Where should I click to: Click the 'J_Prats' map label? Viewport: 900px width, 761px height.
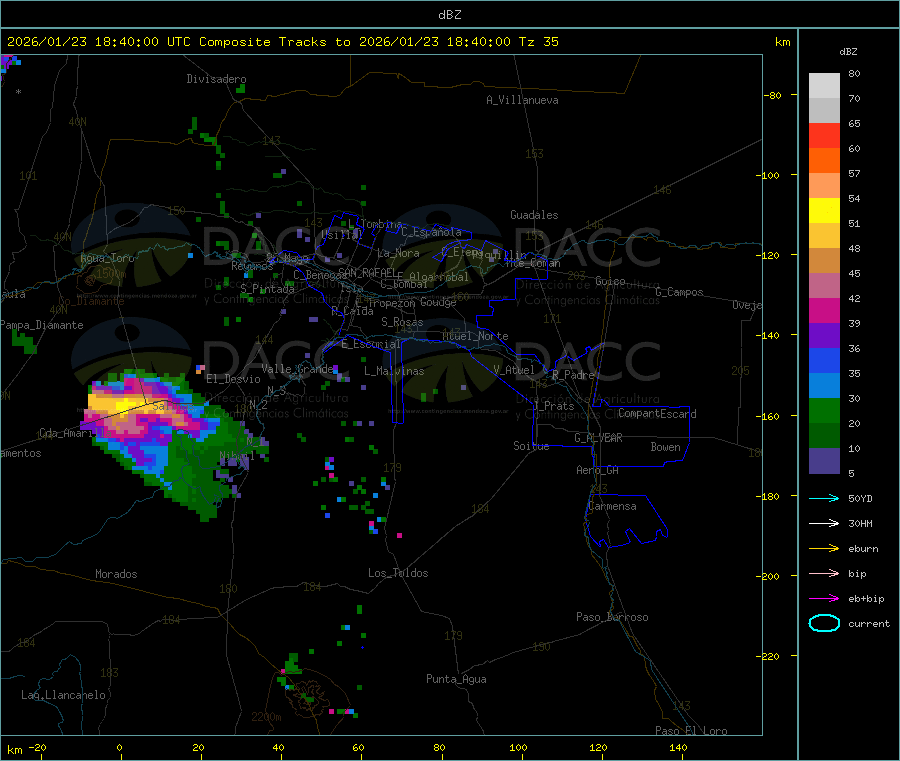(553, 406)
